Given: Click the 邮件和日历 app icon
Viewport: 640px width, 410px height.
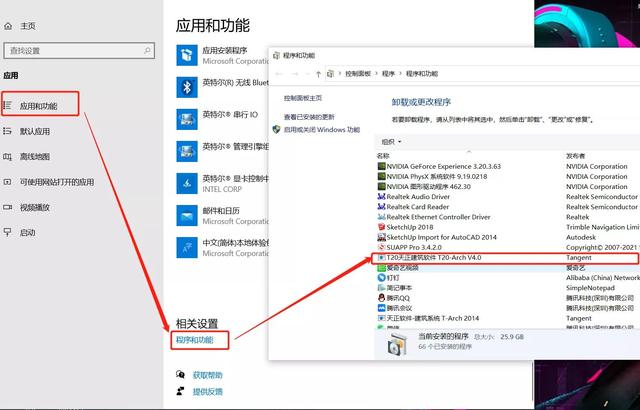Looking at the screenshot, I should pyautogui.click(x=187, y=215).
